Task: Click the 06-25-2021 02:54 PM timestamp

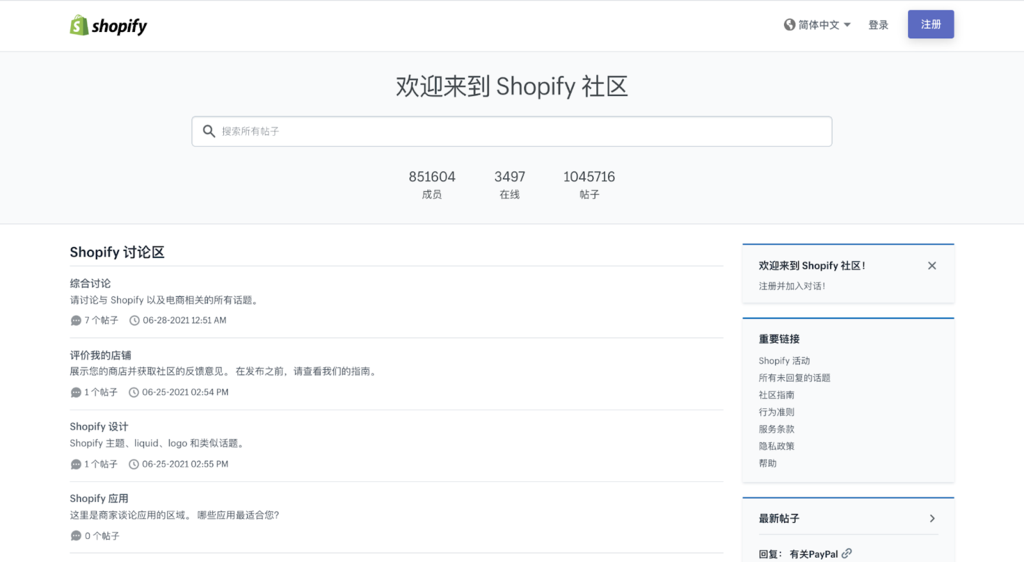Action: 185,392
